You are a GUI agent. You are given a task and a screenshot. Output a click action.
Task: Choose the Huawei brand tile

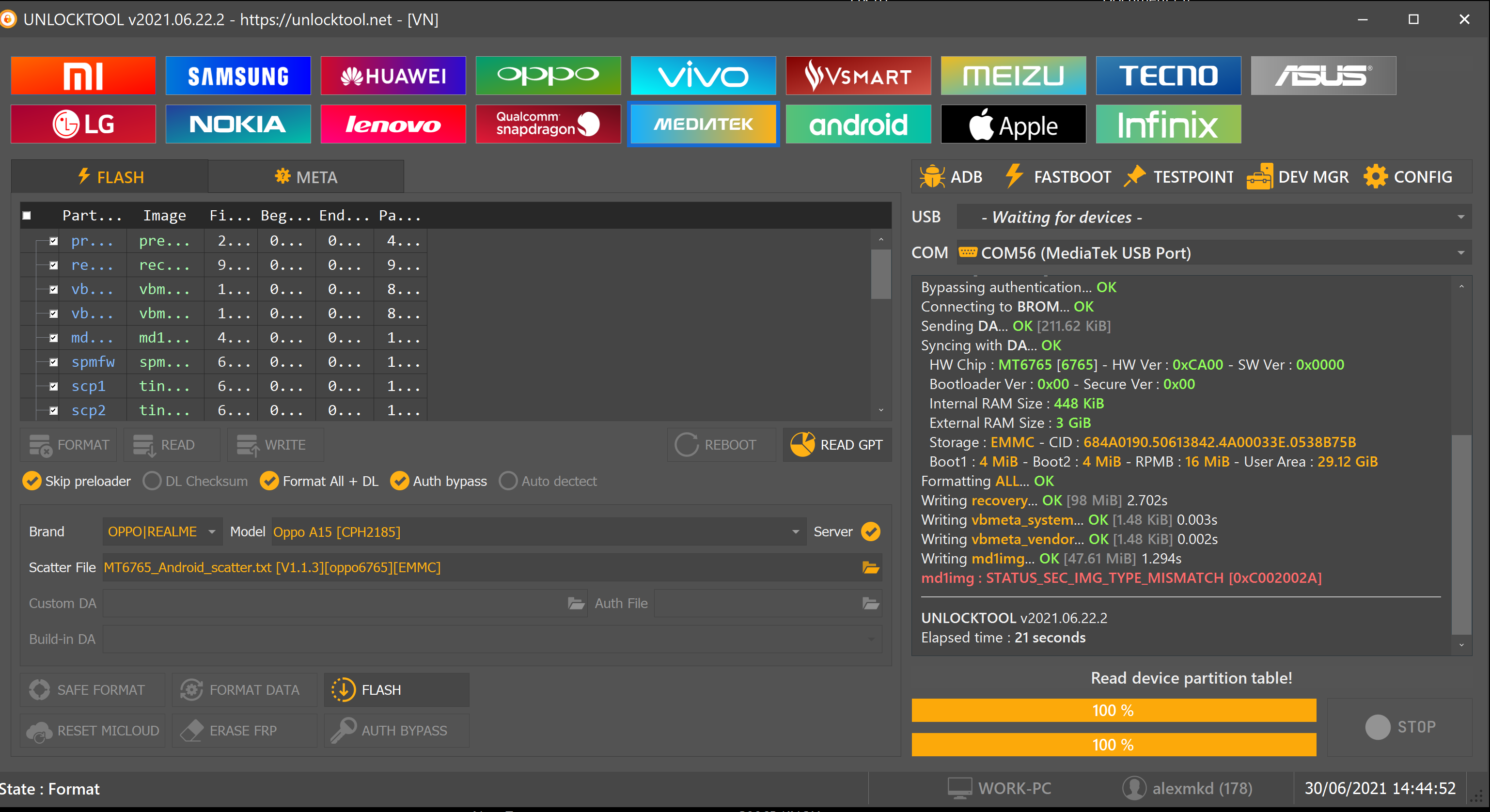click(393, 75)
